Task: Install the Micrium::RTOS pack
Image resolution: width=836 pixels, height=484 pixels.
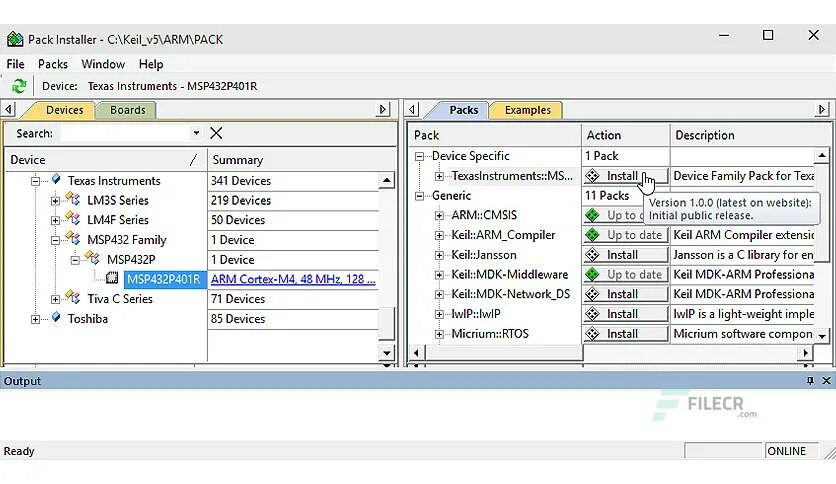Action: 625,334
